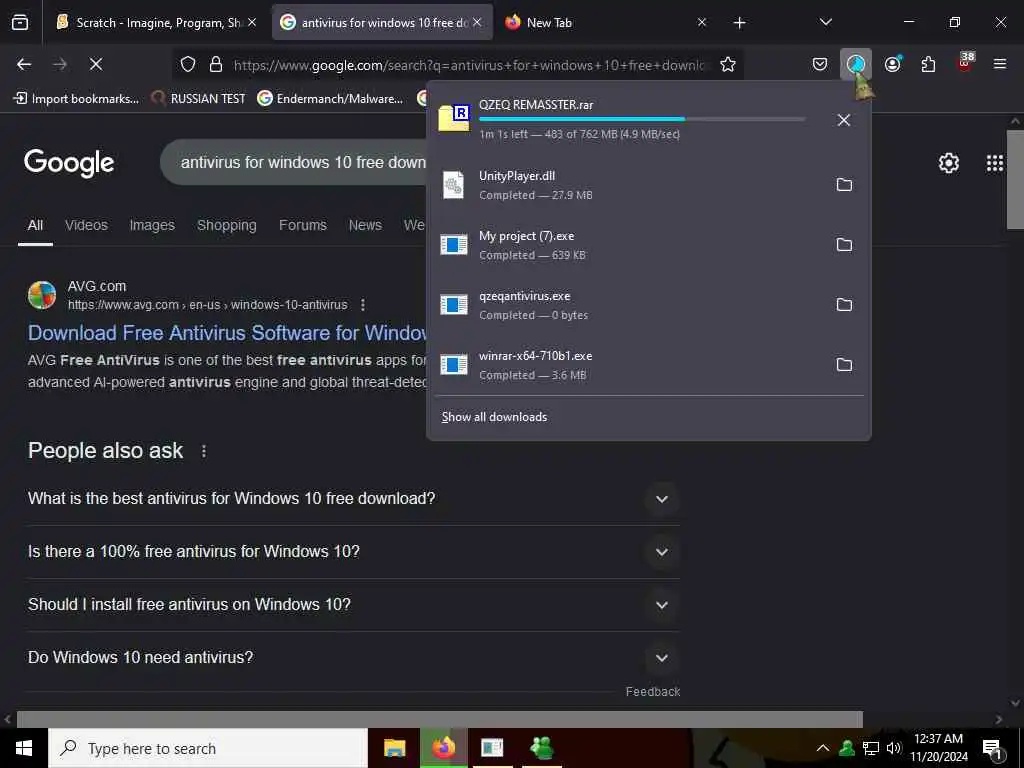Select the News search filter

coord(365,225)
